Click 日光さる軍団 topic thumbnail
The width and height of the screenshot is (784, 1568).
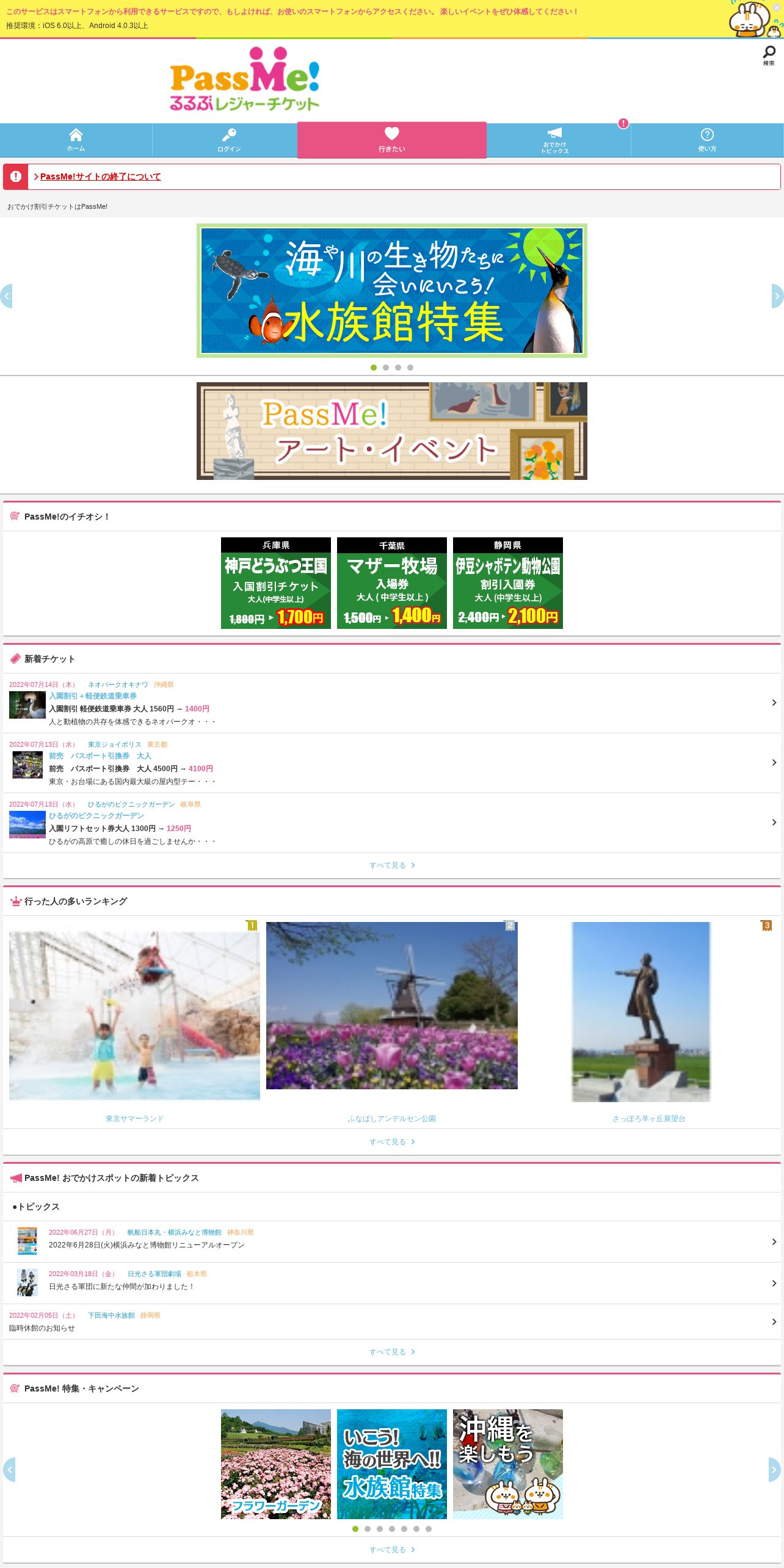(27, 1282)
